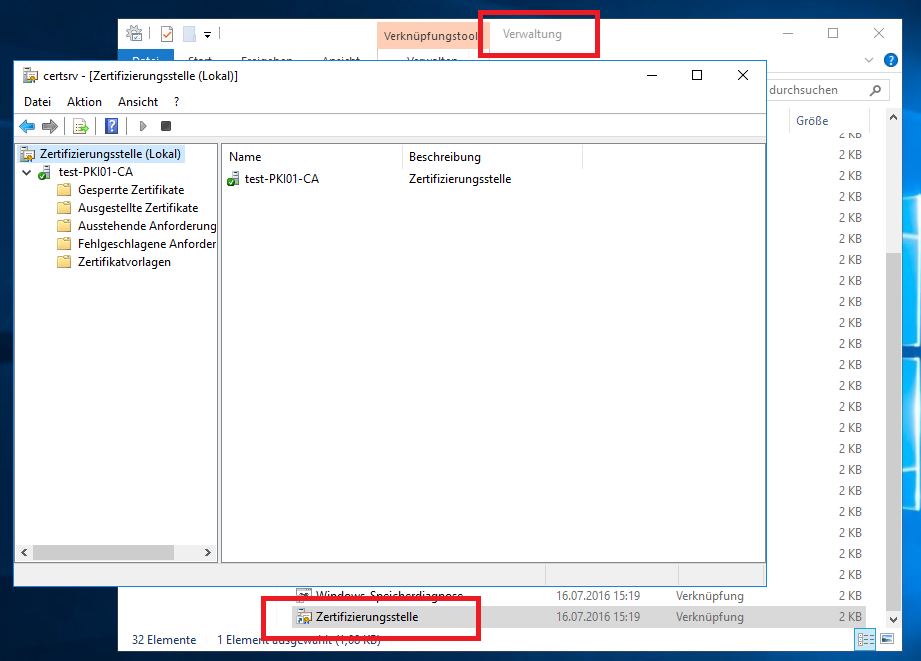
Task: Open the quick access toolbar dropdown arrow
Action: [207, 34]
